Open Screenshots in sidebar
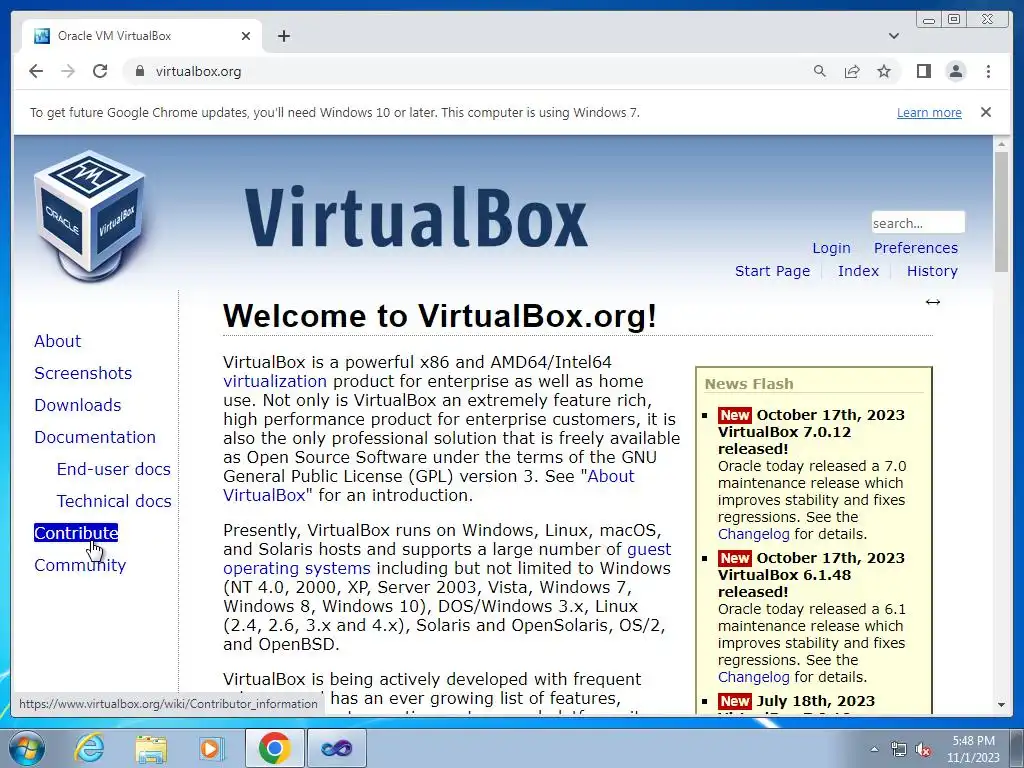The image size is (1024, 768). coord(83,373)
